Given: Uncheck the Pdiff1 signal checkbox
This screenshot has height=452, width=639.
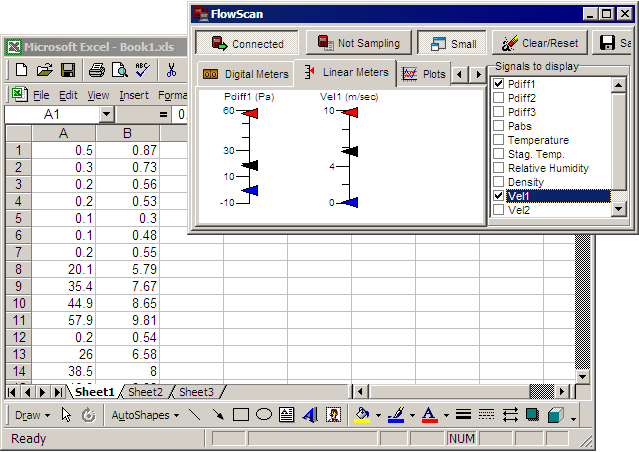Looking at the screenshot, I should coord(498,84).
